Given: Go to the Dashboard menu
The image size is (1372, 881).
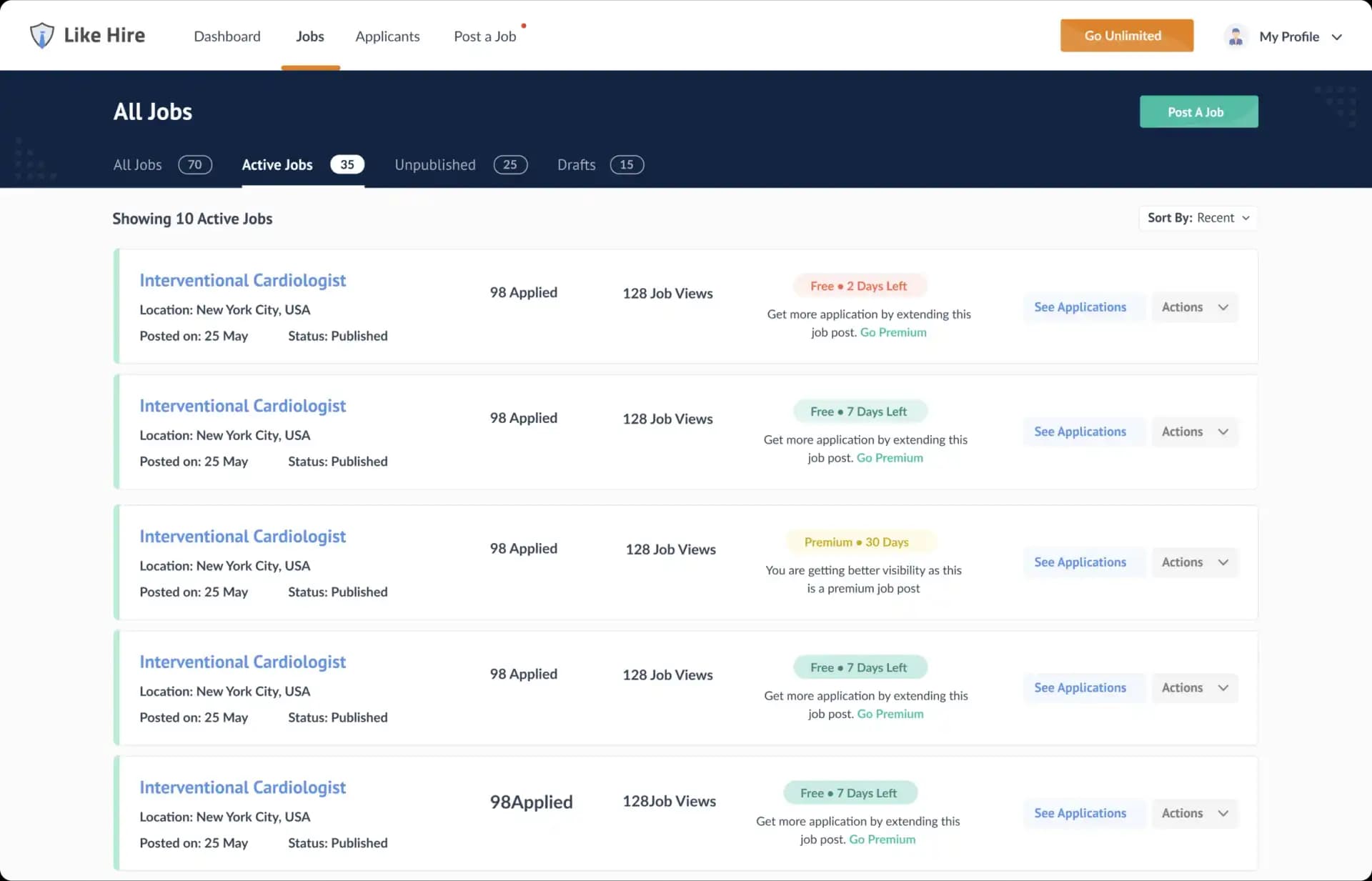Looking at the screenshot, I should 227,36.
